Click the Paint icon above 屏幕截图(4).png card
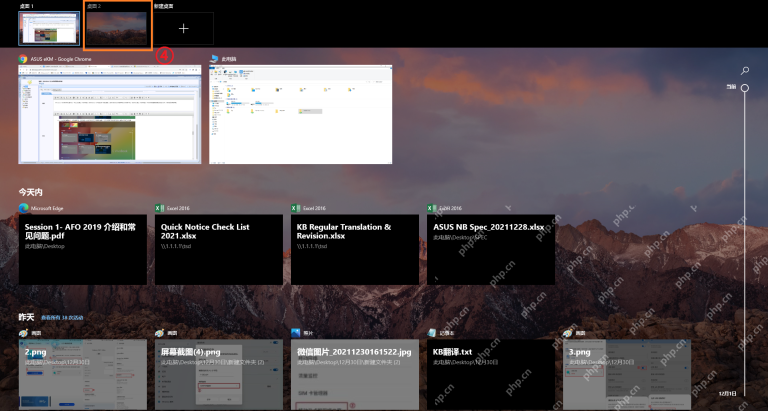Image resolution: width=768 pixels, height=411 pixels. pyautogui.click(x=159, y=333)
